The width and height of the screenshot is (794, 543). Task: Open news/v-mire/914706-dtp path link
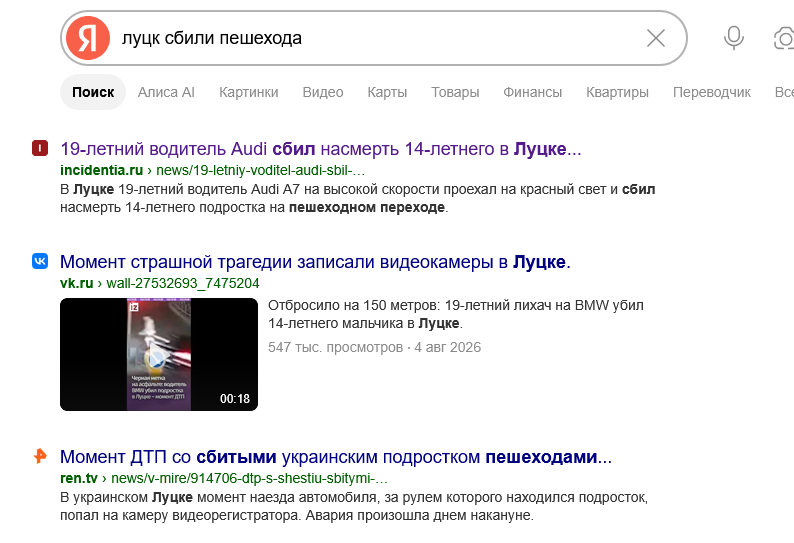coord(249,478)
